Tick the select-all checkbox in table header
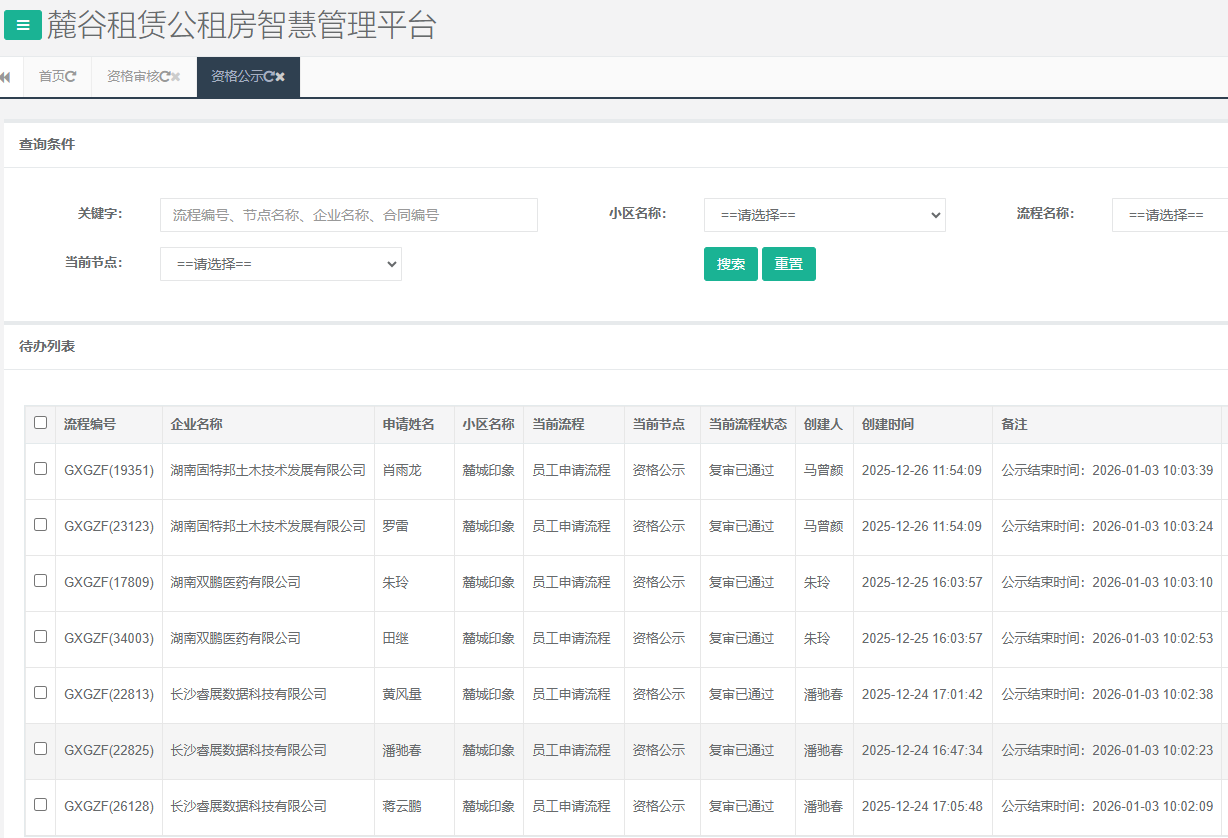This screenshot has height=838, width=1228. coord(41,423)
